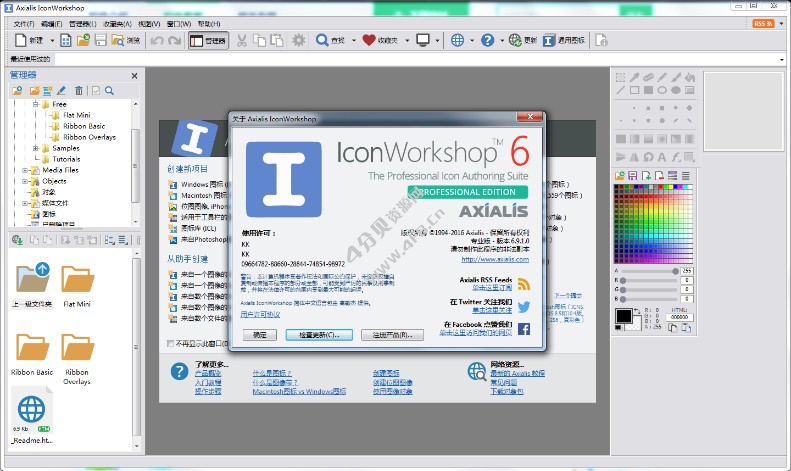Image resolution: width=791 pixels, height=471 pixels.
Task: Click the monitor display toolbar icon
Action: pos(423,40)
